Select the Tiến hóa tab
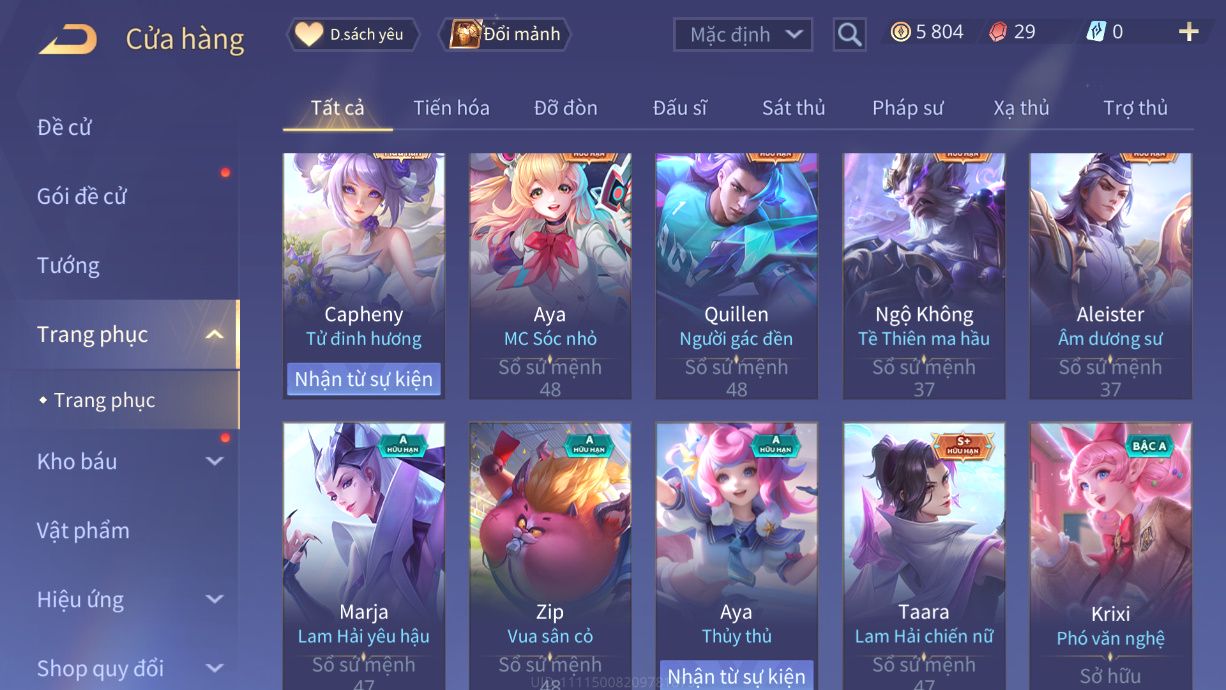The image size is (1226, 690). [x=451, y=108]
